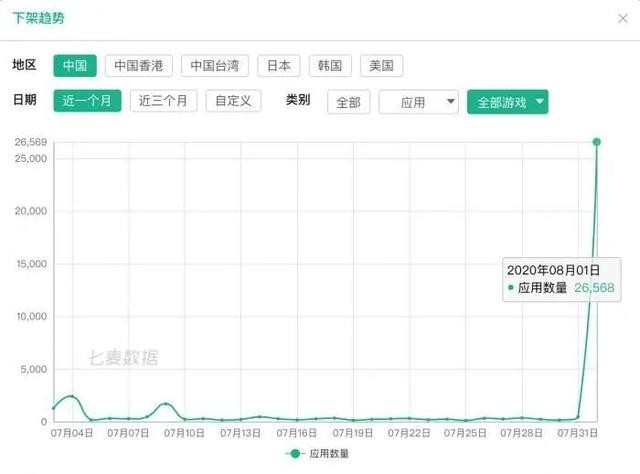
Task: Switch region to 韩国
Action: [330, 66]
